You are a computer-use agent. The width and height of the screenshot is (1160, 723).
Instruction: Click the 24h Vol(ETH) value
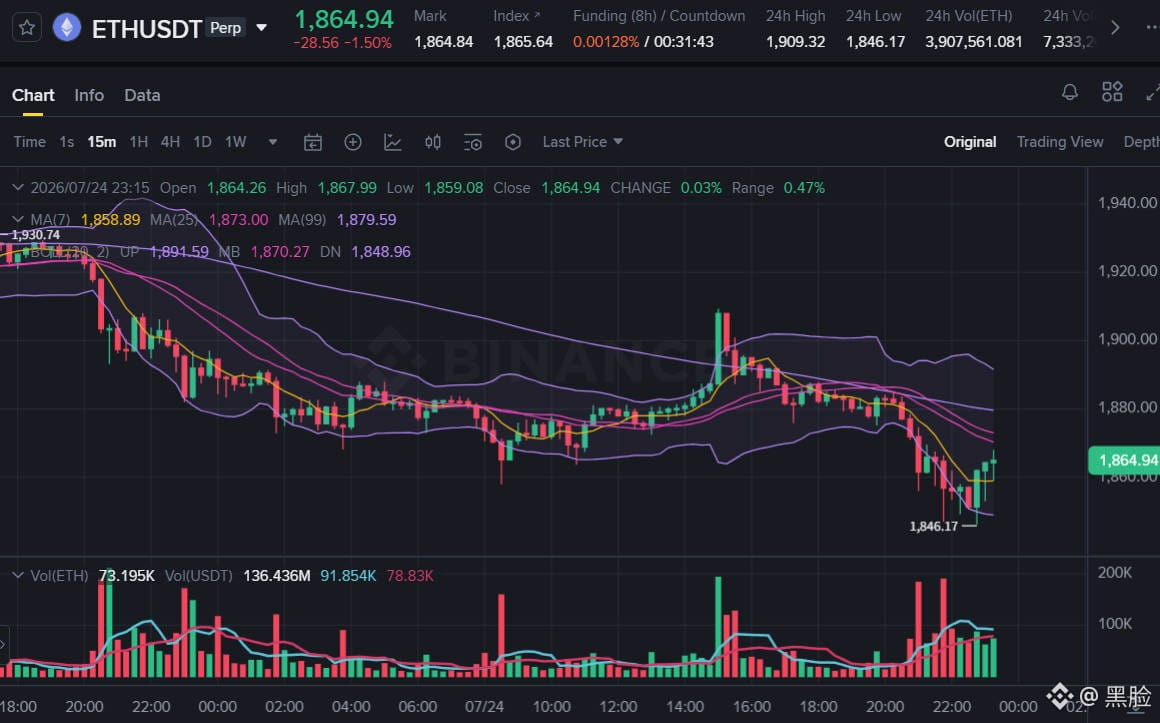click(974, 42)
